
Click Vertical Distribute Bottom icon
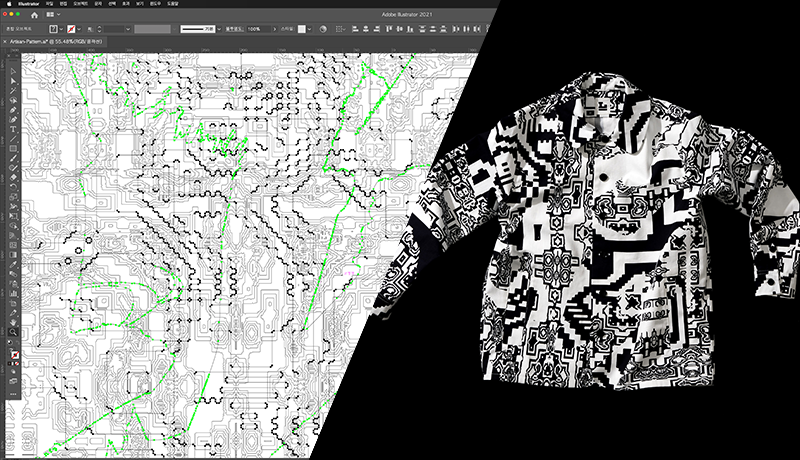click(x=443, y=29)
